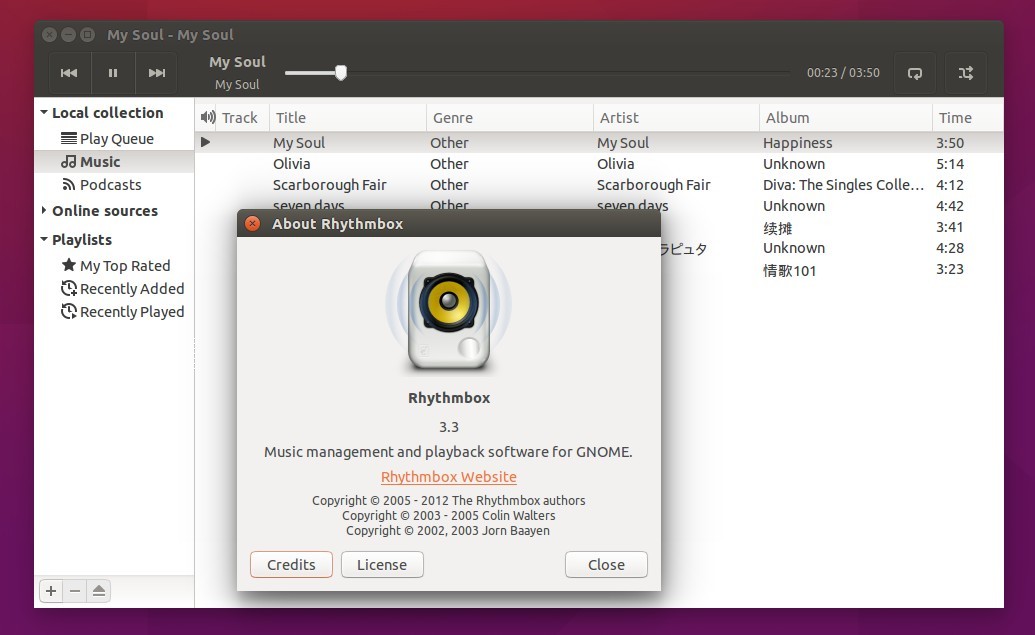Click the Music notes icon in the sidebar

[69, 162]
